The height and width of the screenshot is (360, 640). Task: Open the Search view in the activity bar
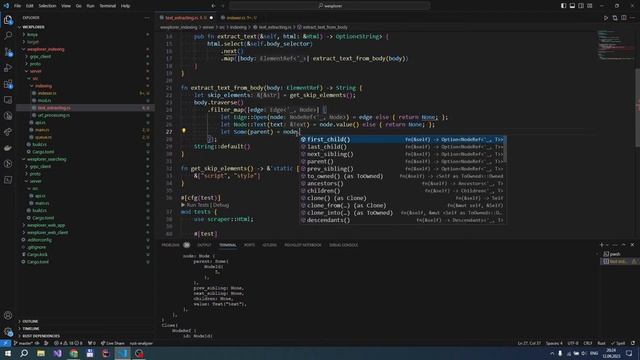(x=8, y=36)
